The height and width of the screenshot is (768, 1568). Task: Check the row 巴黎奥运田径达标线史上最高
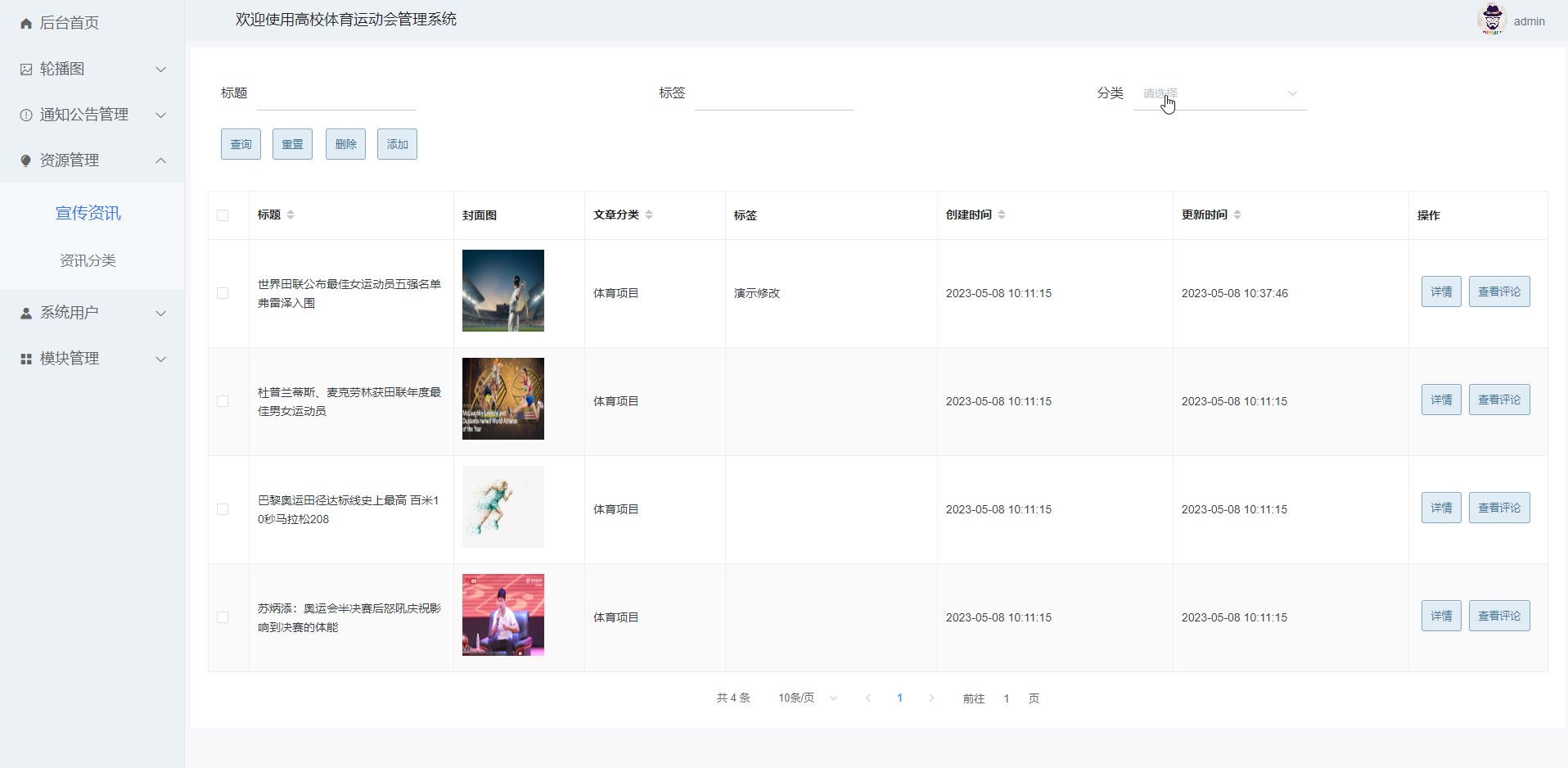point(223,509)
